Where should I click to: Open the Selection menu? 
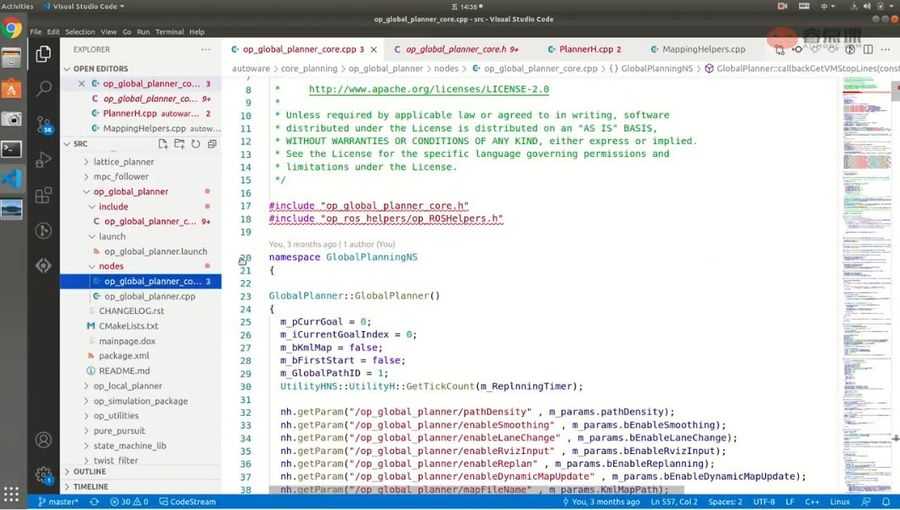point(80,32)
